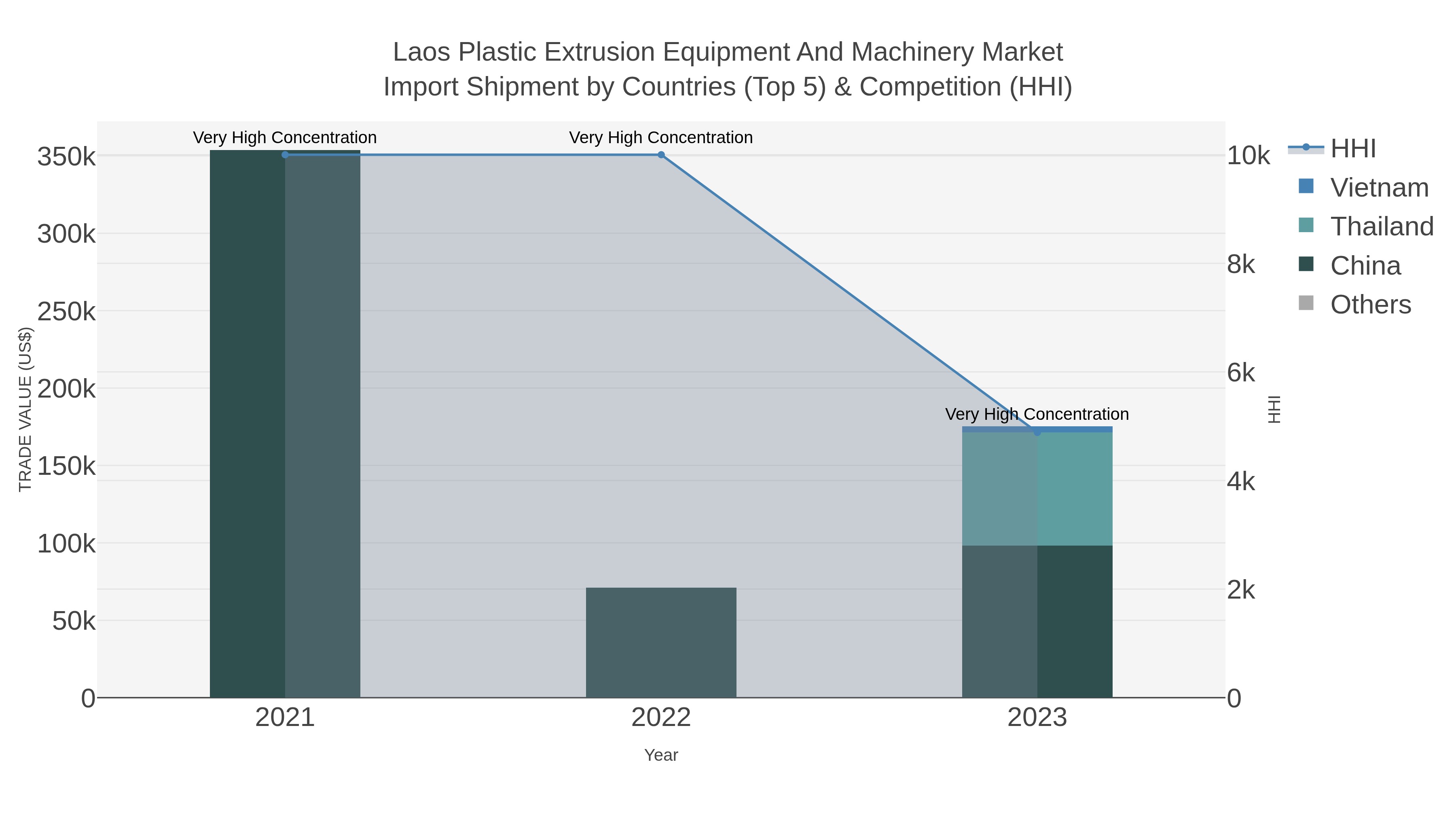Click the chart title text

click(x=728, y=70)
